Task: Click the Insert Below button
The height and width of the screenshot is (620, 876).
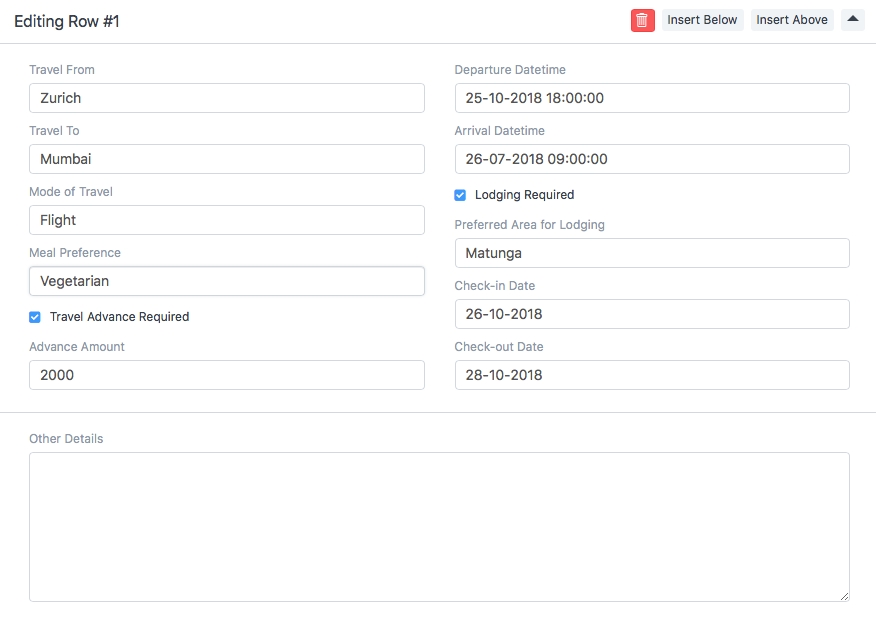Action: (x=702, y=20)
